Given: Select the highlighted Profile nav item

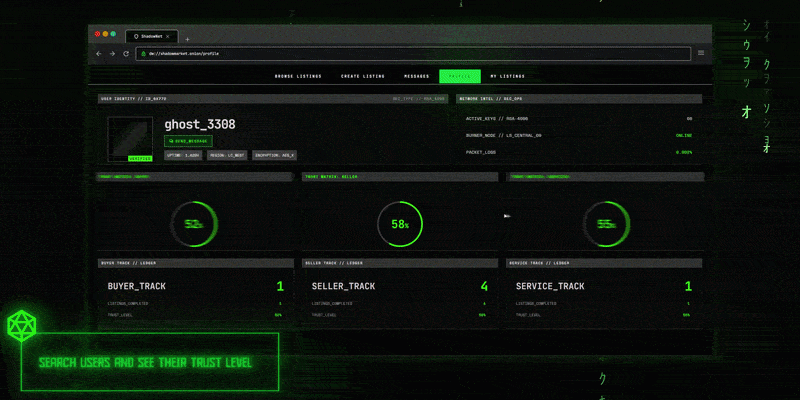Looking at the screenshot, I should point(460,77).
